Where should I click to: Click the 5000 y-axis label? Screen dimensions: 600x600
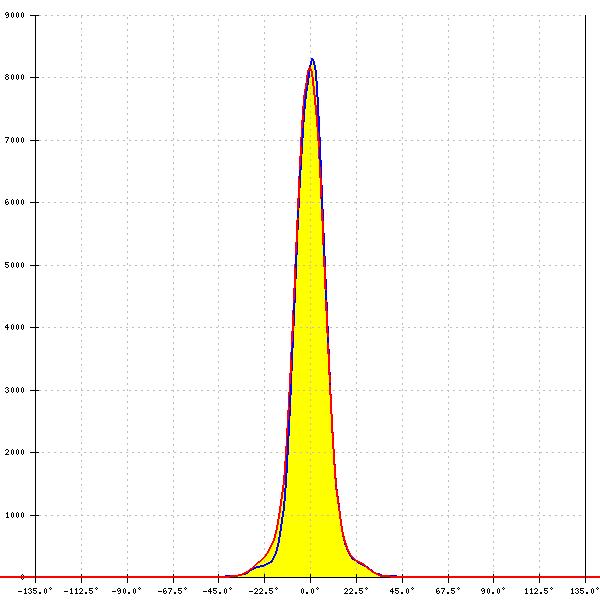tap(14, 265)
